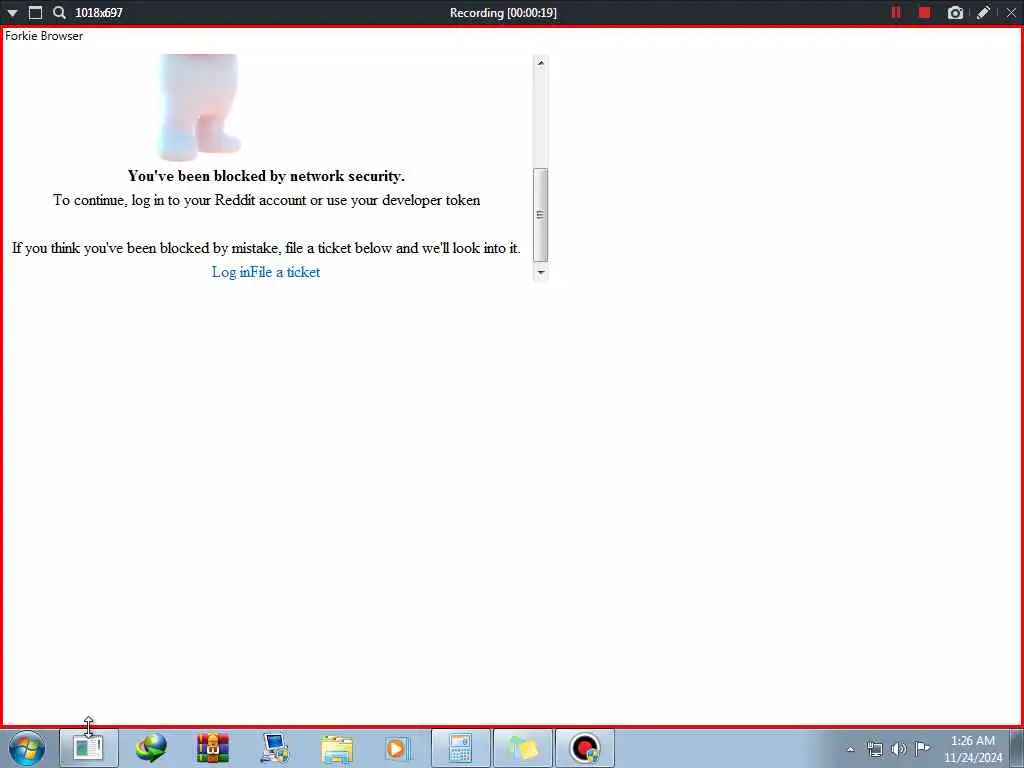Pause the screen recording

coord(896,12)
